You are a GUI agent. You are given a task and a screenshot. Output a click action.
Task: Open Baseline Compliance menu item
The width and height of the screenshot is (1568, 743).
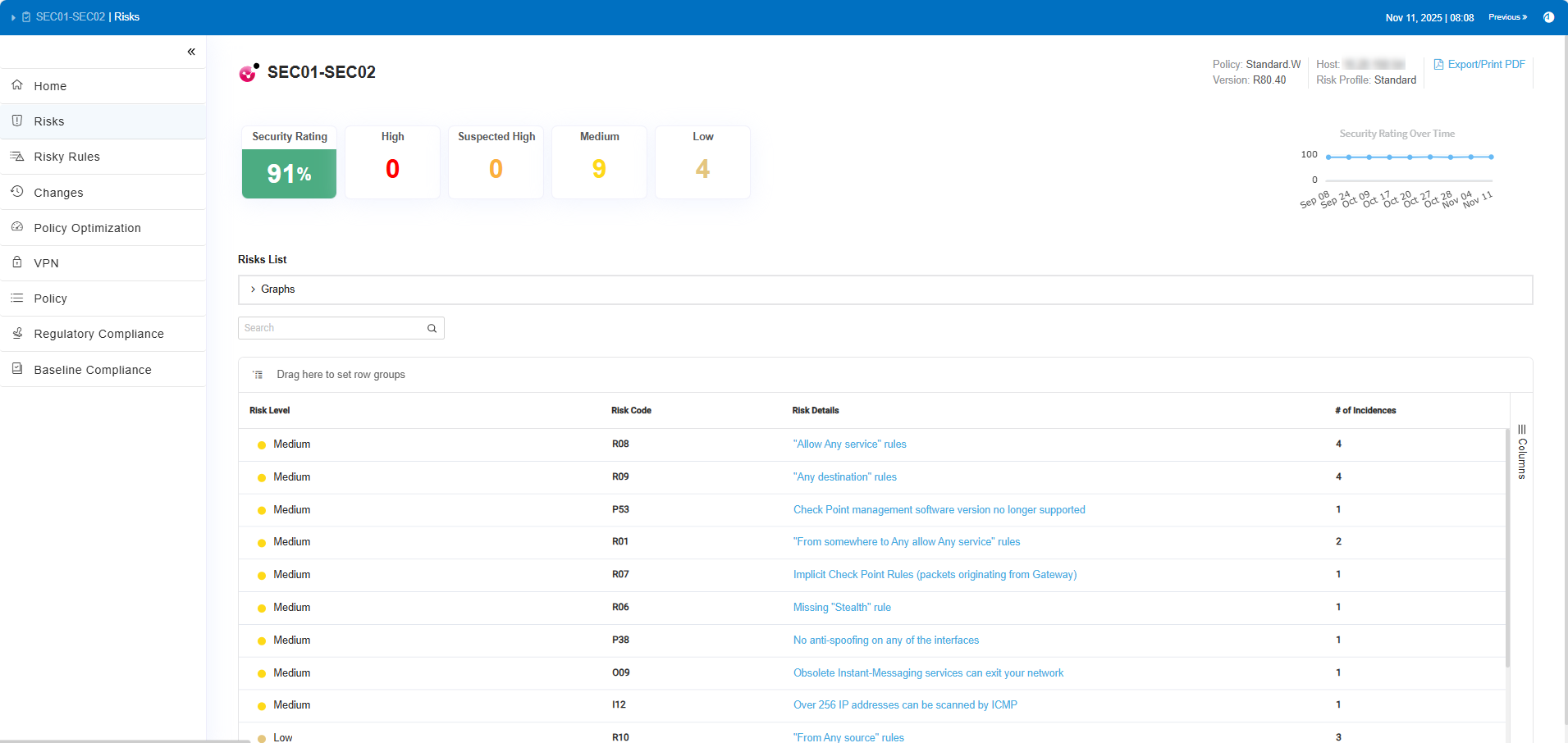coord(92,370)
